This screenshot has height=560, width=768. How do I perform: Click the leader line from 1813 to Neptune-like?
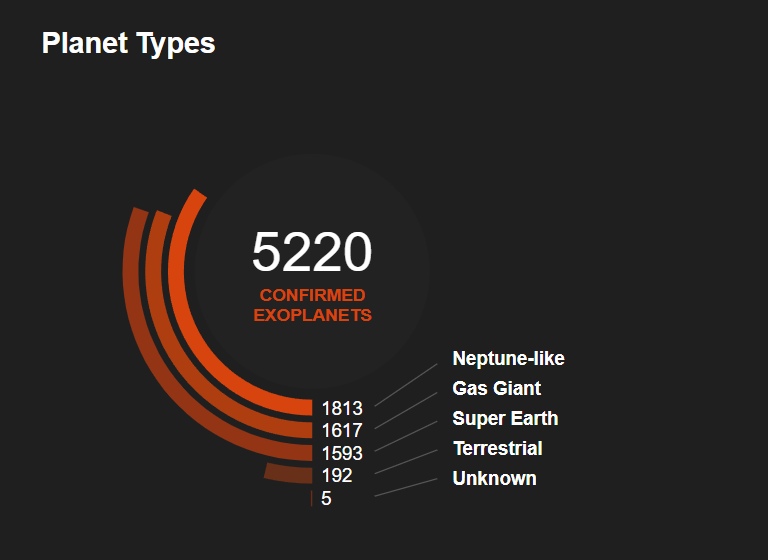(x=405, y=384)
